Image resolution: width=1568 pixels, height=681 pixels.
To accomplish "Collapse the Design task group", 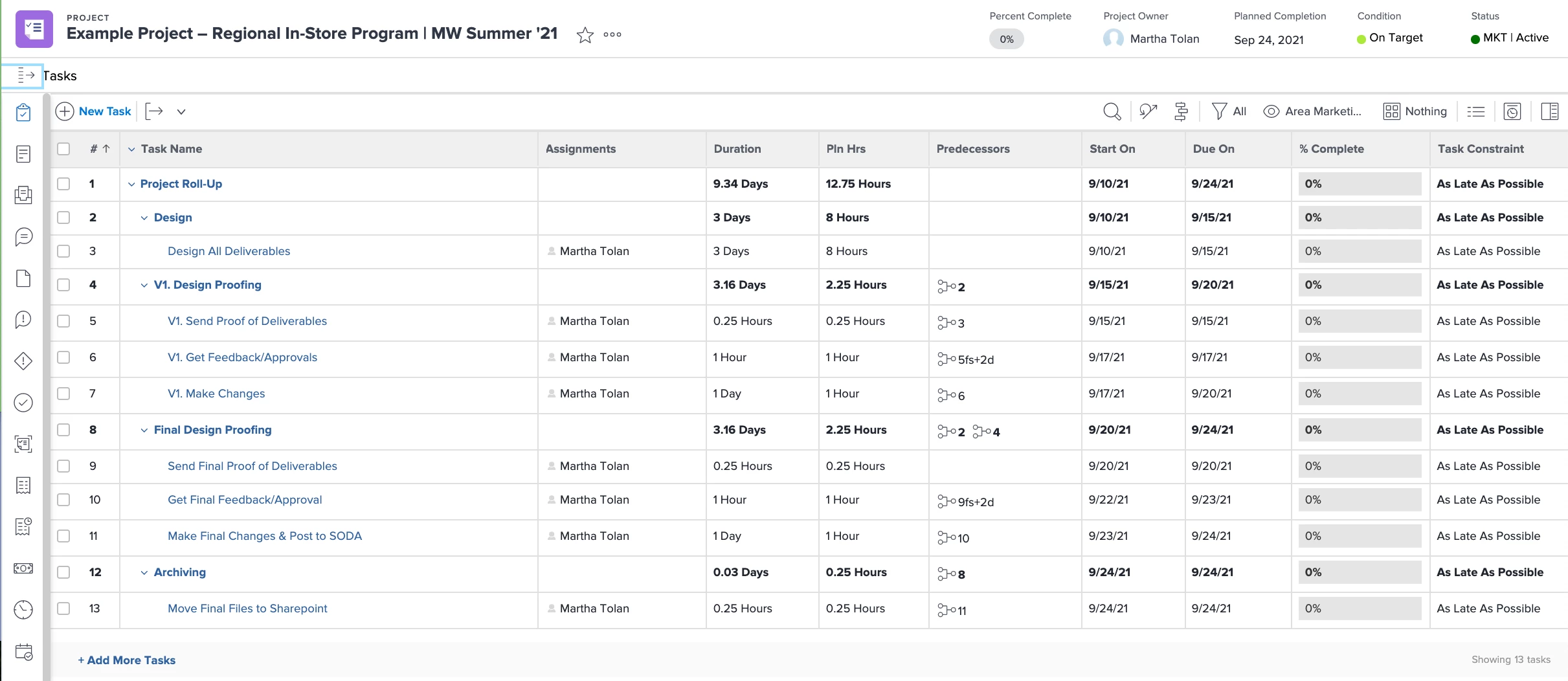I will (144, 218).
